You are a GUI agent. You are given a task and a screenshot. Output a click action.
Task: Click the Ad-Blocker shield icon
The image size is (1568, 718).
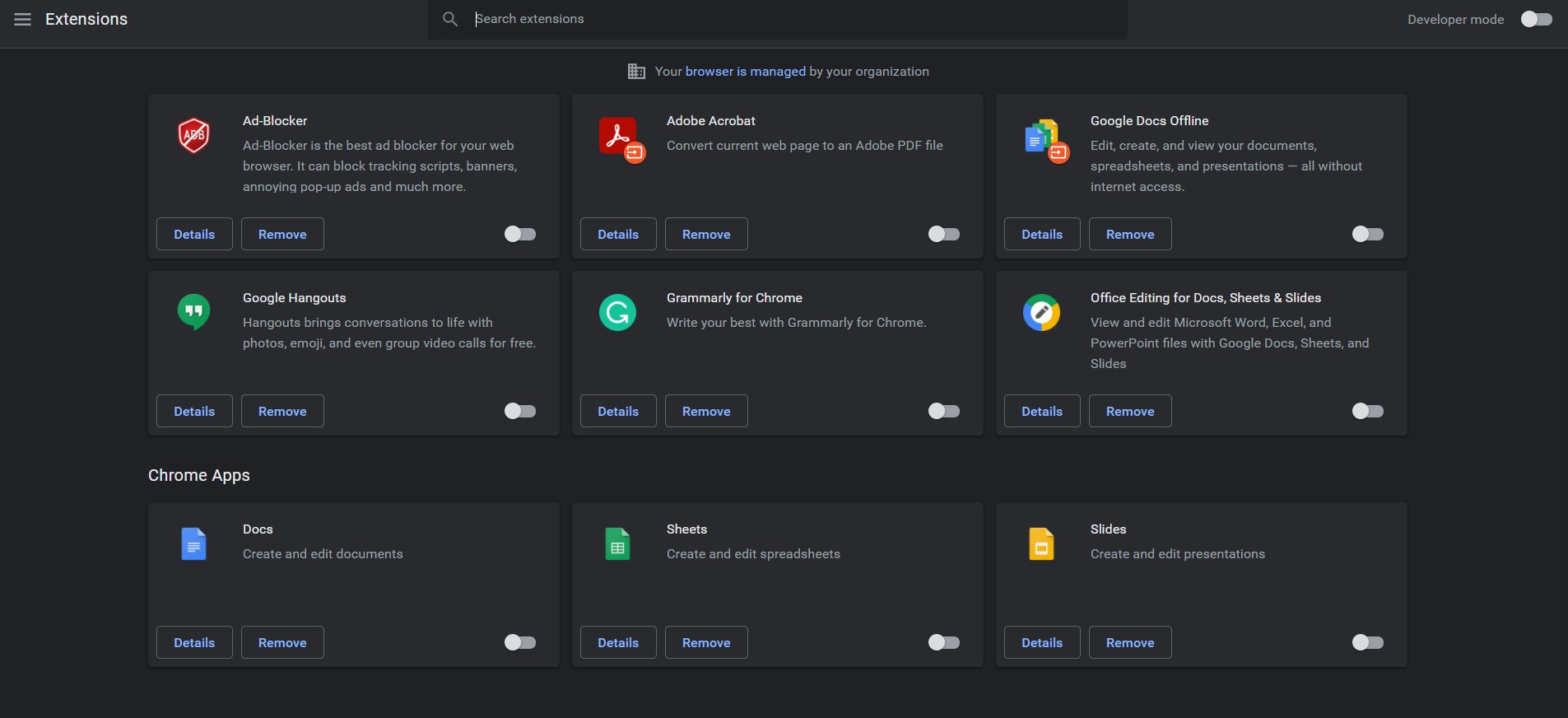194,136
